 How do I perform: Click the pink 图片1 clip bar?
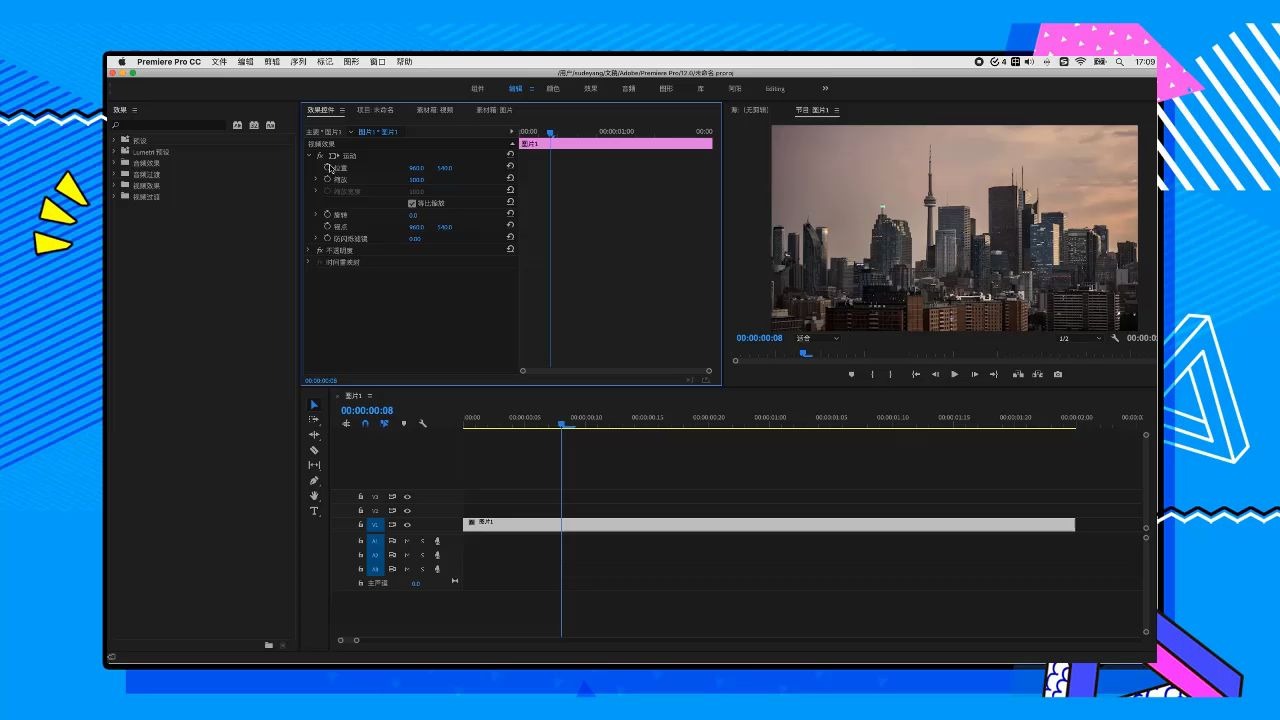tap(616, 144)
